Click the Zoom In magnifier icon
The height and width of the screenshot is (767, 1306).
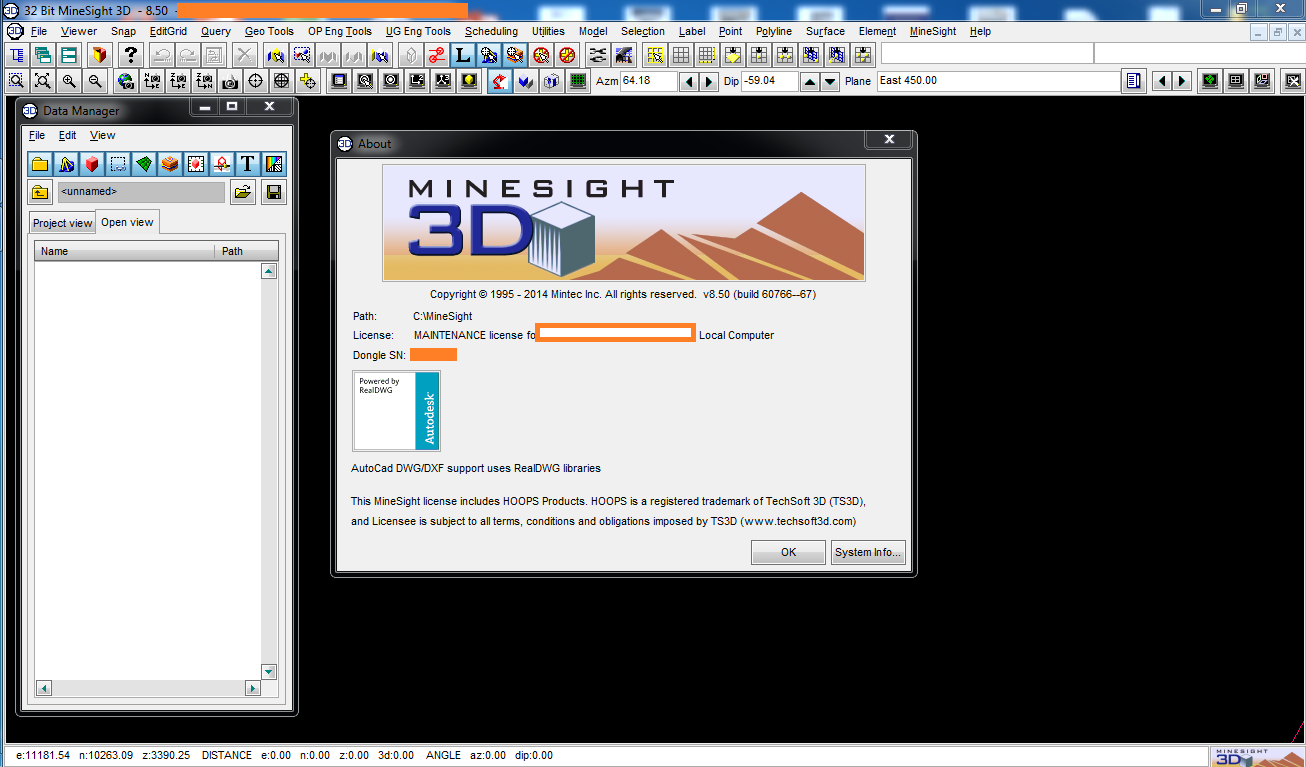(x=67, y=81)
